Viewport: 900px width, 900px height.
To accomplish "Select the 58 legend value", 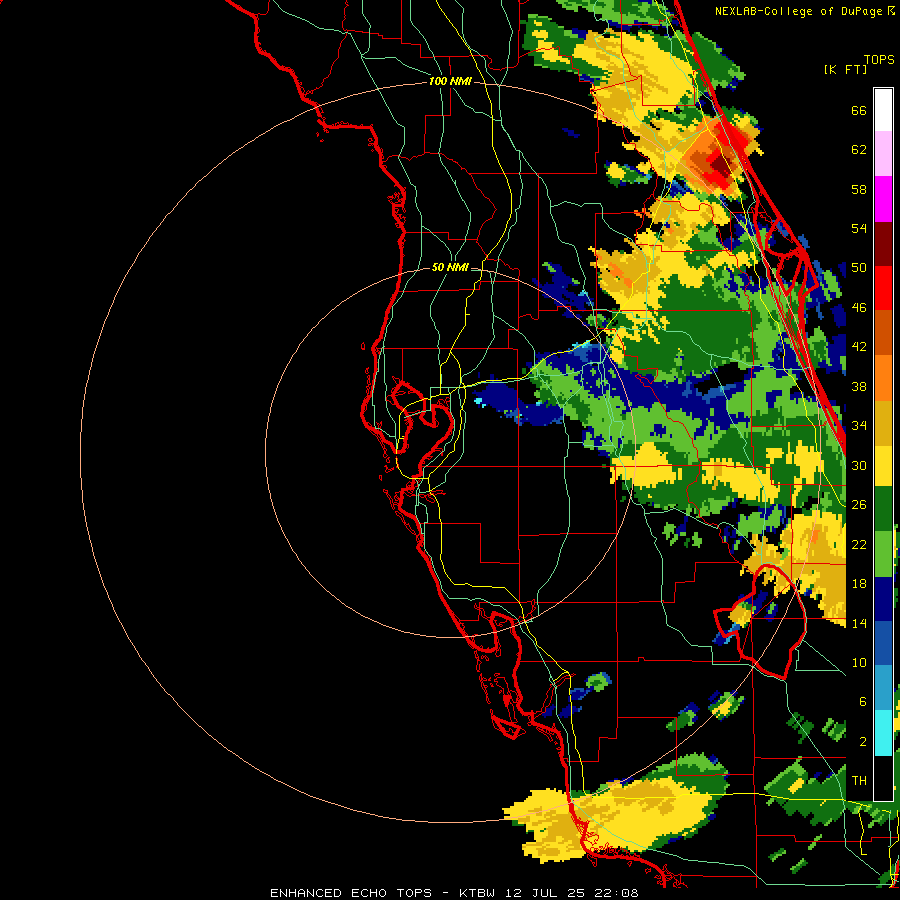I will tap(859, 189).
